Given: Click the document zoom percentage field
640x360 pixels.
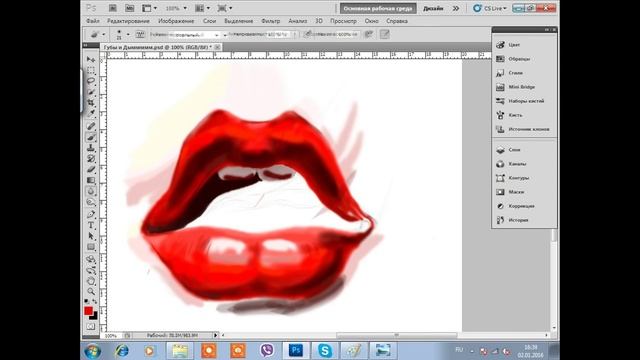Looking at the screenshot, I should tap(111, 336).
